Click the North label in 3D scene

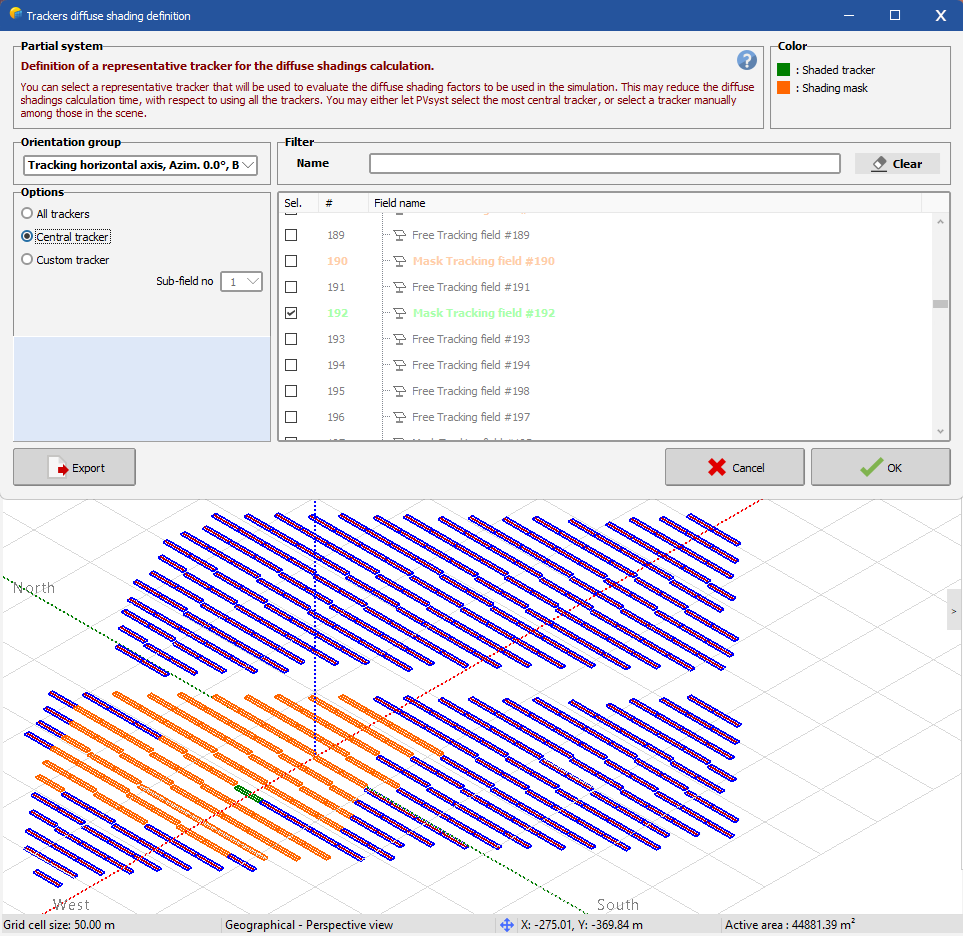coord(34,588)
